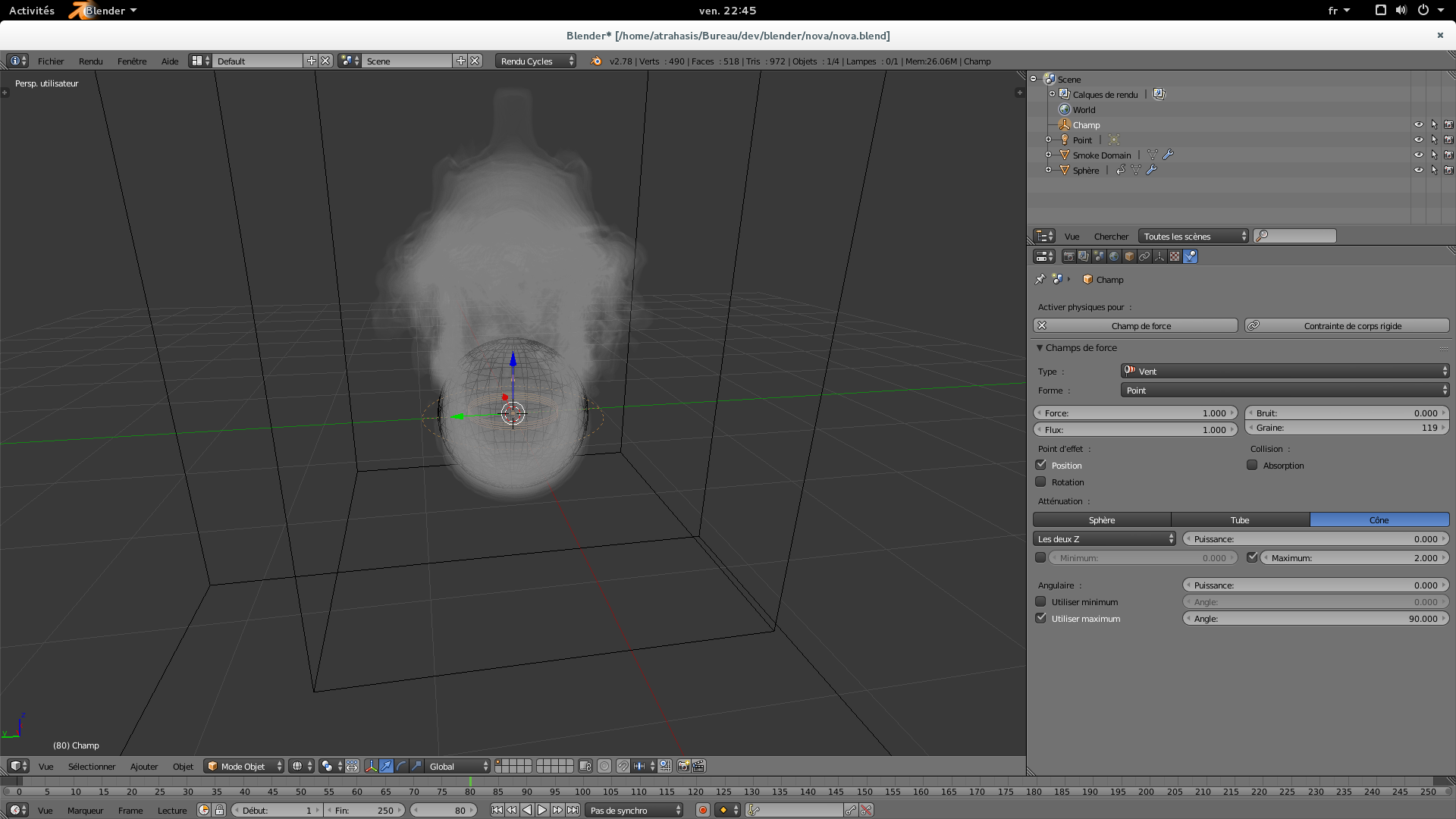
Task: Open the Toutes les scènes outliner dropdown
Action: (x=1193, y=236)
